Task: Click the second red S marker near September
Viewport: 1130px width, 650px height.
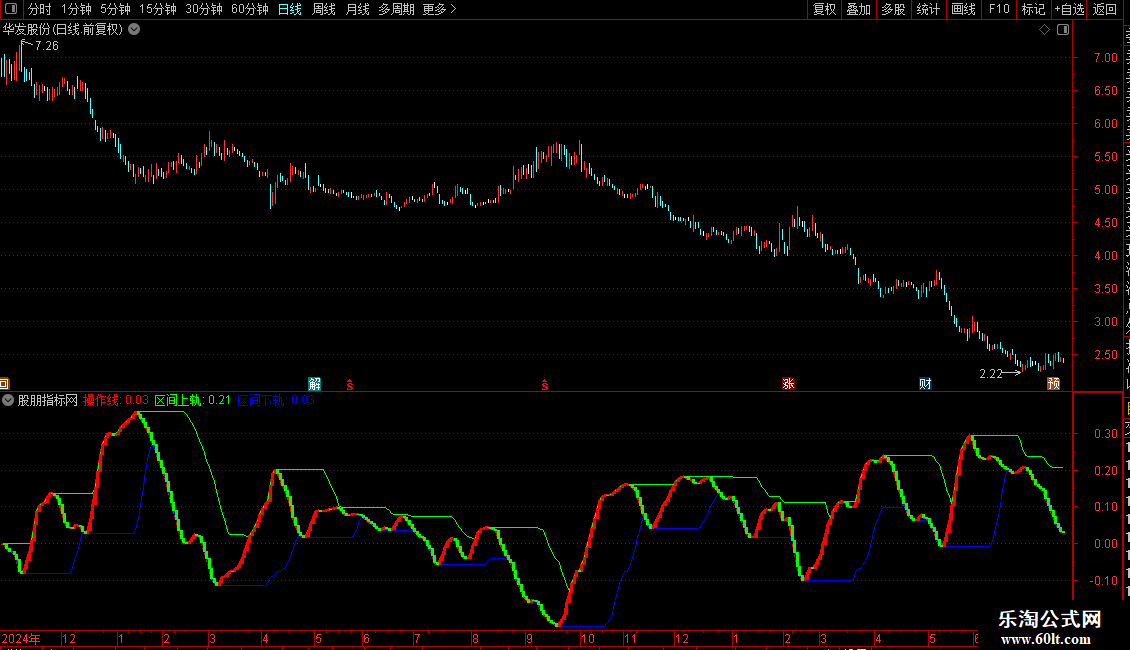Action: click(545, 385)
